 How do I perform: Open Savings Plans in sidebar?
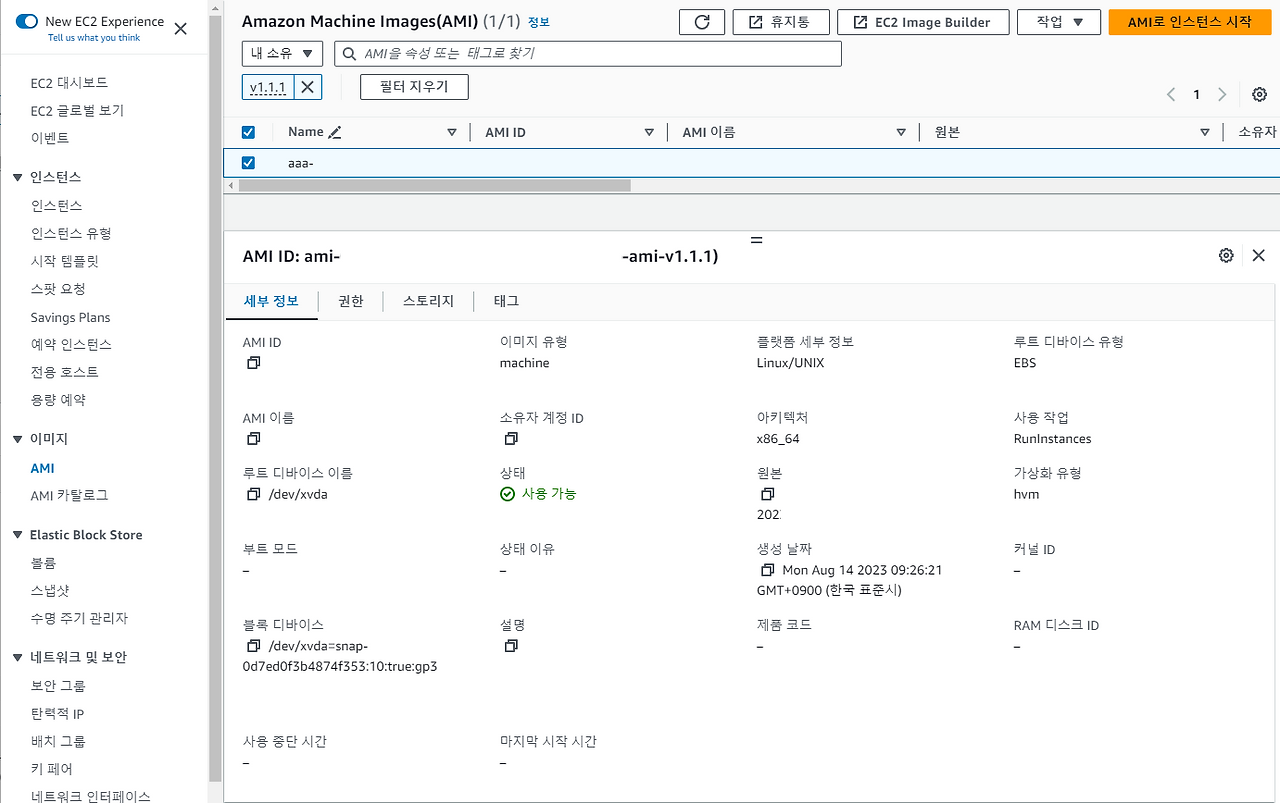click(x=70, y=318)
